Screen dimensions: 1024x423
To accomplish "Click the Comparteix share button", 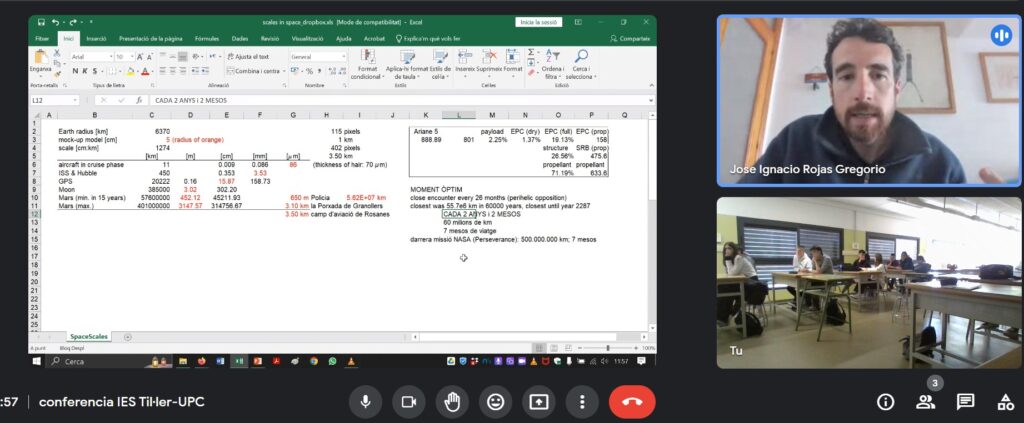I will pyautogui.click(x=630, y=38).
